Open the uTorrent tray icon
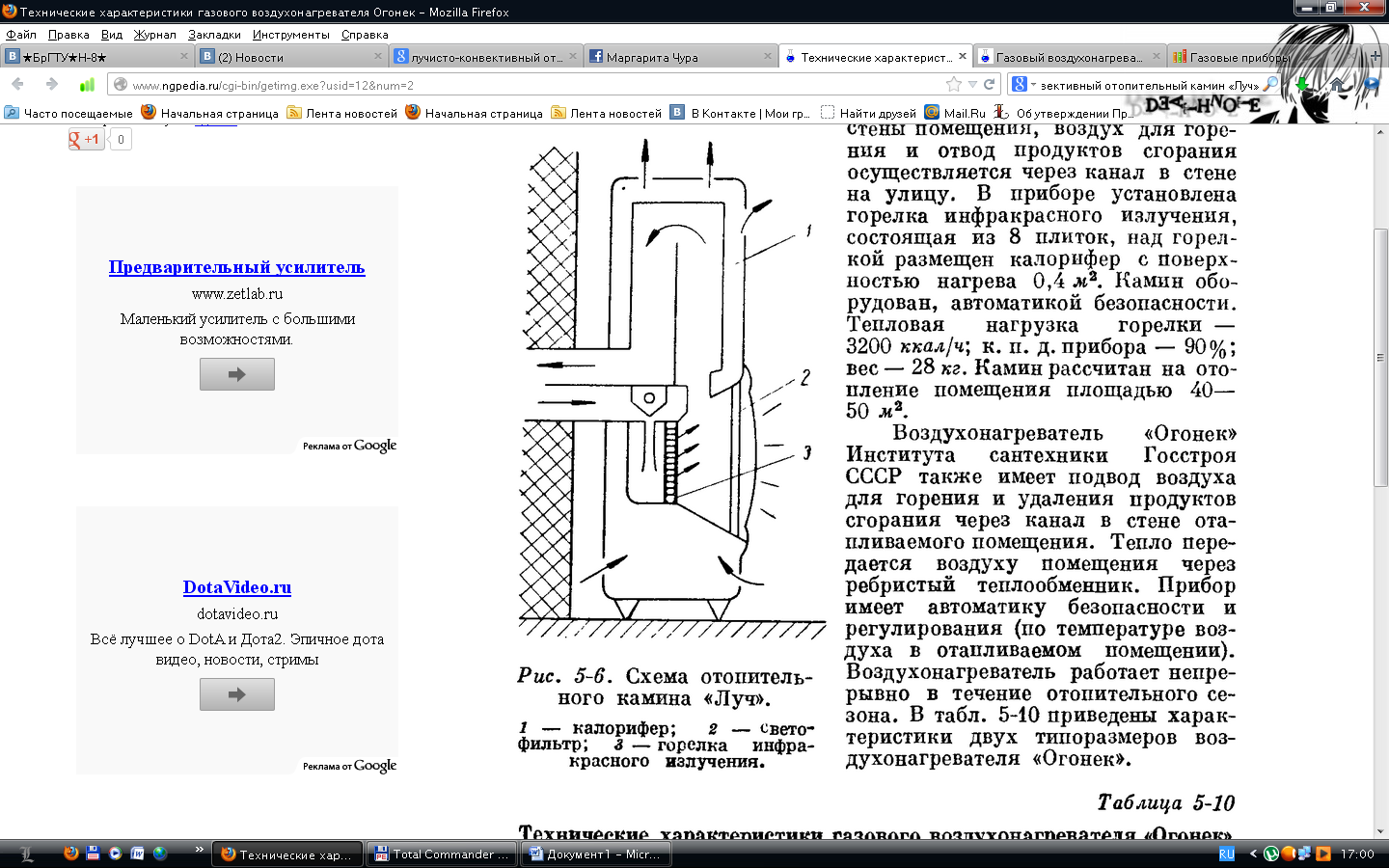Screen dimensions: 1389x868 (1271, 854)
